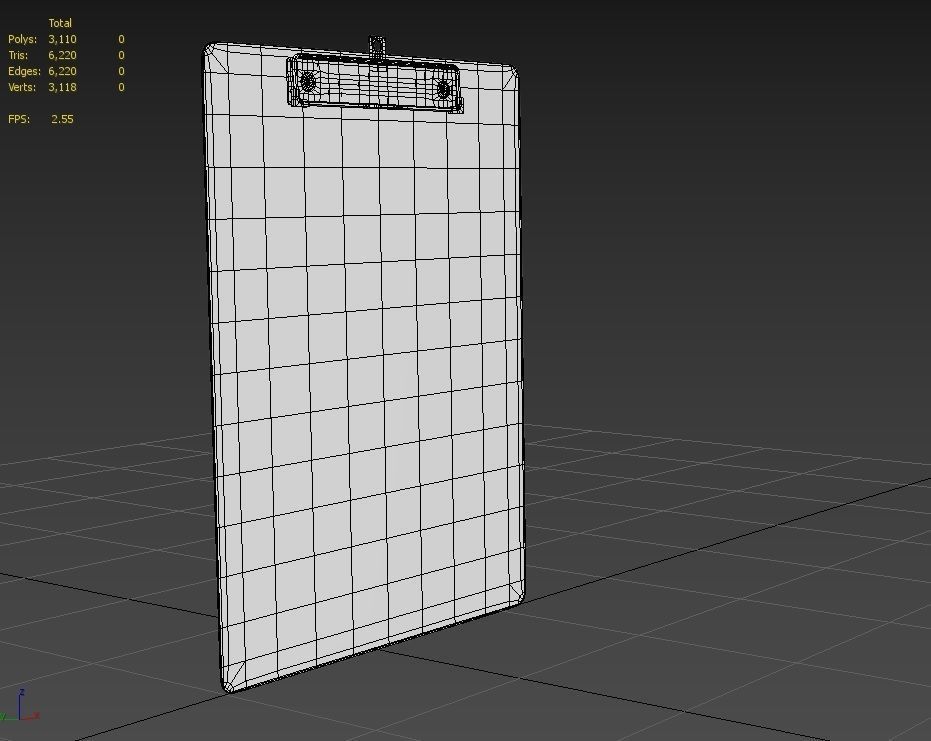Viewport: 931px width, 741px height.
Task: Click the hanging hole loop atop the clip
Action: tap(377, 46)
